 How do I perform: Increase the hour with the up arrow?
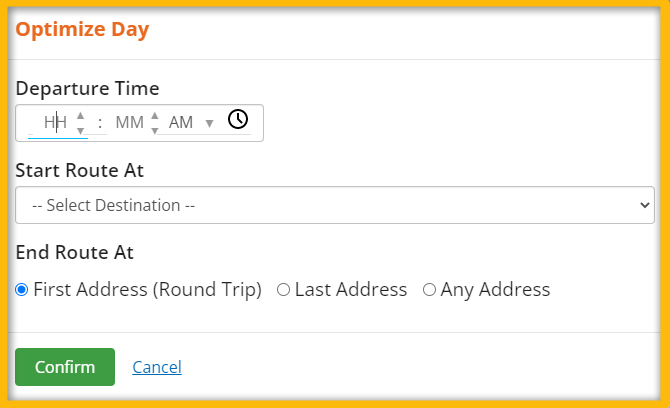point(80,115)
